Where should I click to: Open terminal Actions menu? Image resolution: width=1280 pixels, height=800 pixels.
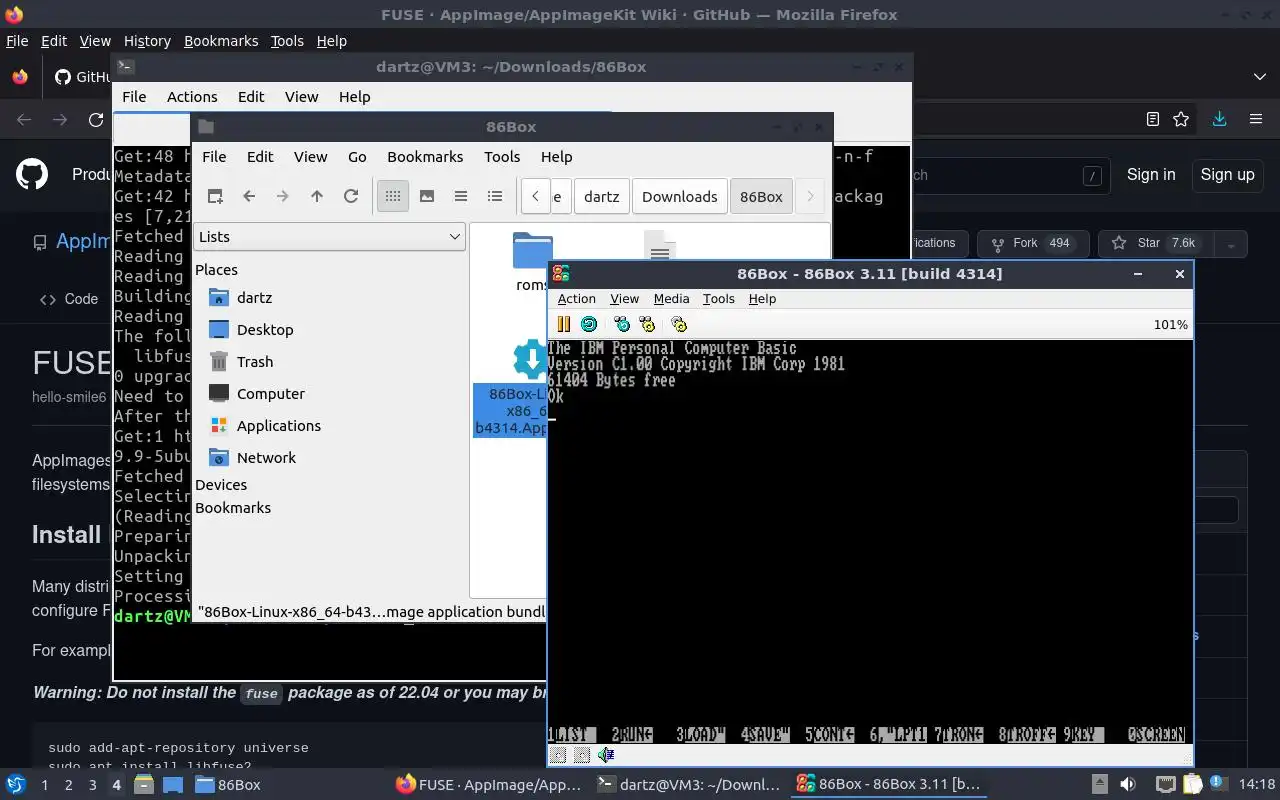pos(192,97)
